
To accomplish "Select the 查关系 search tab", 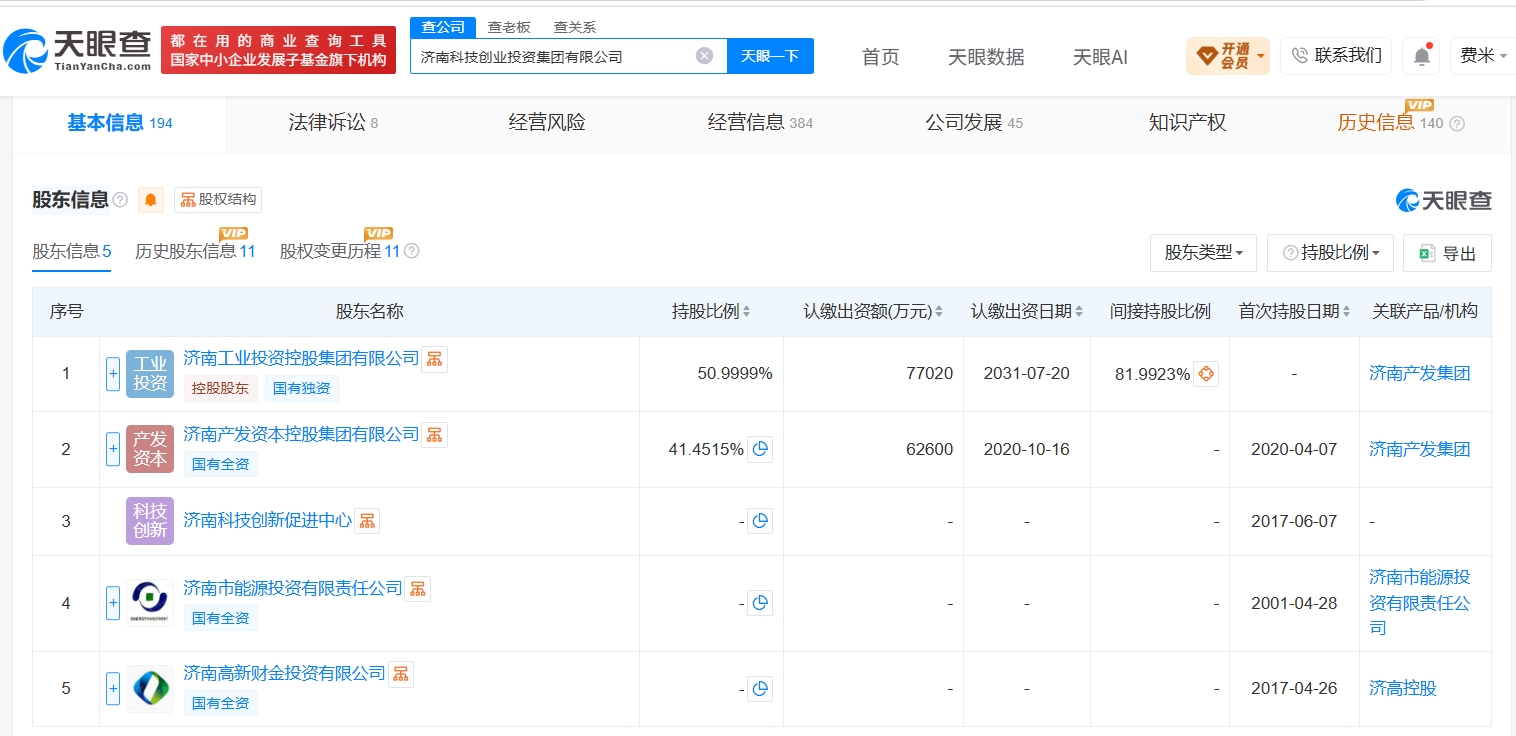I will pyautogui.click(x=575, y=28).
